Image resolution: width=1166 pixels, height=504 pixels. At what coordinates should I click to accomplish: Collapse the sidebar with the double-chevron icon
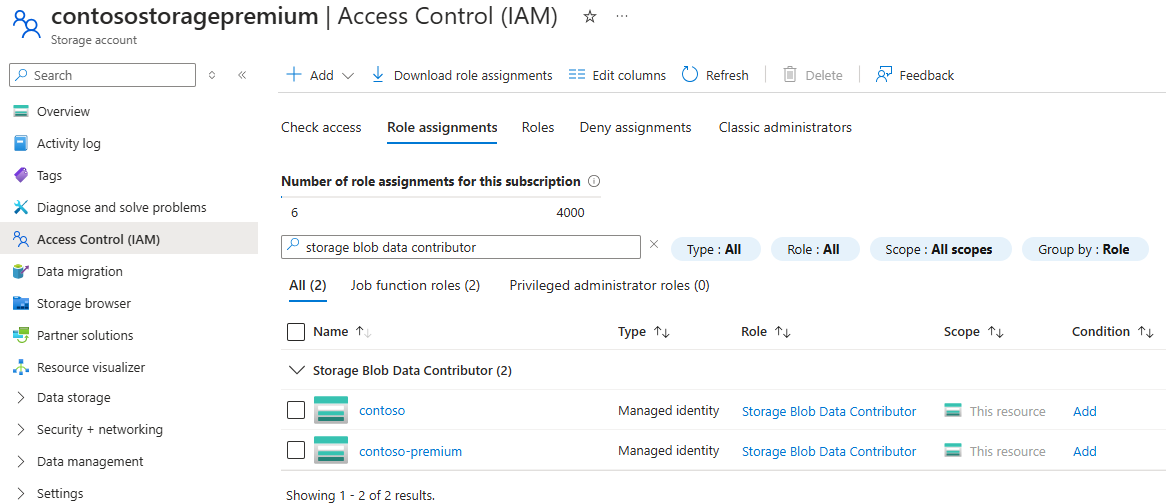(242, 75)
